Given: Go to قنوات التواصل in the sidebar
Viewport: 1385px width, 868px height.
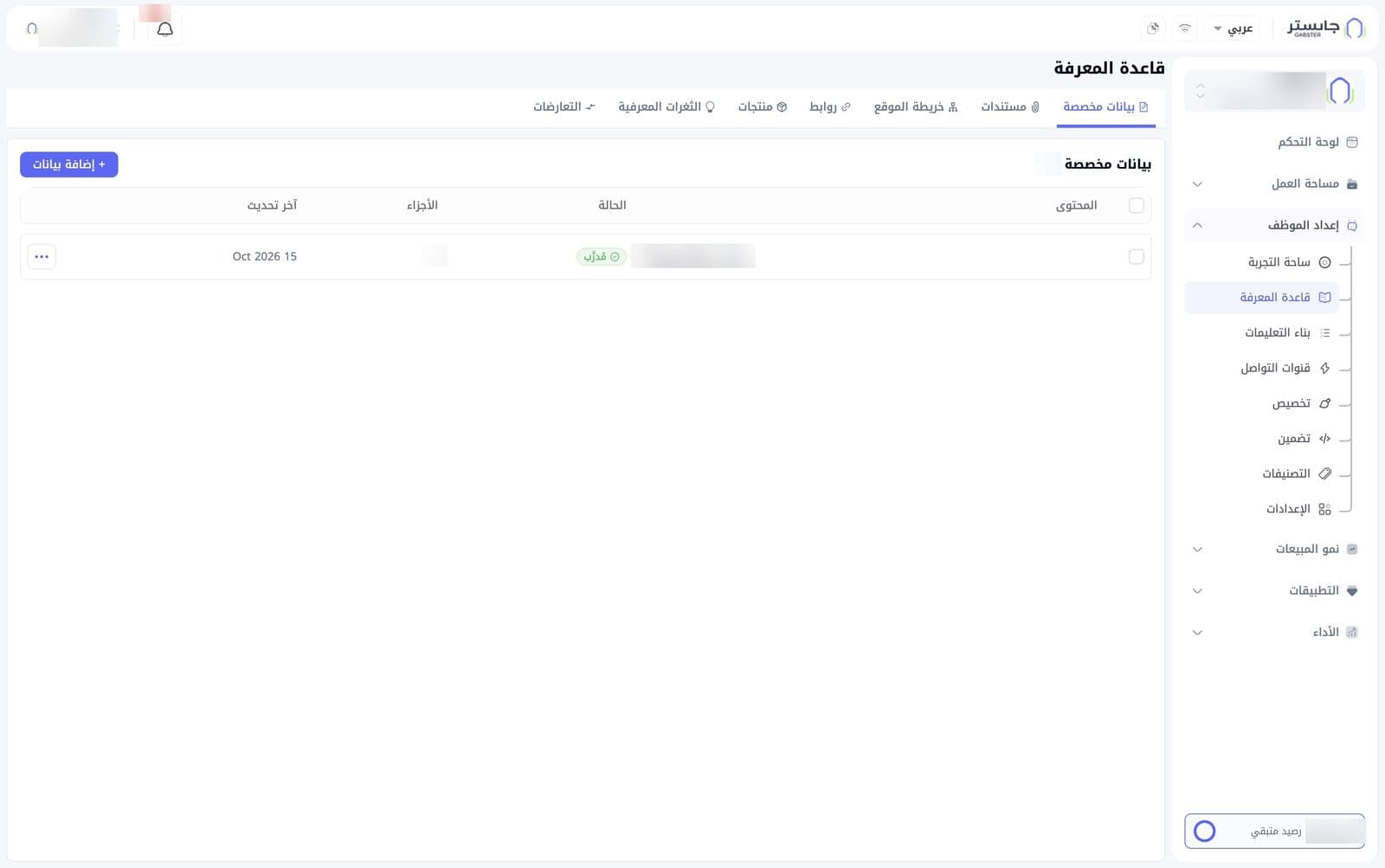Looking at the screenshot, I should pos(1285,369).
